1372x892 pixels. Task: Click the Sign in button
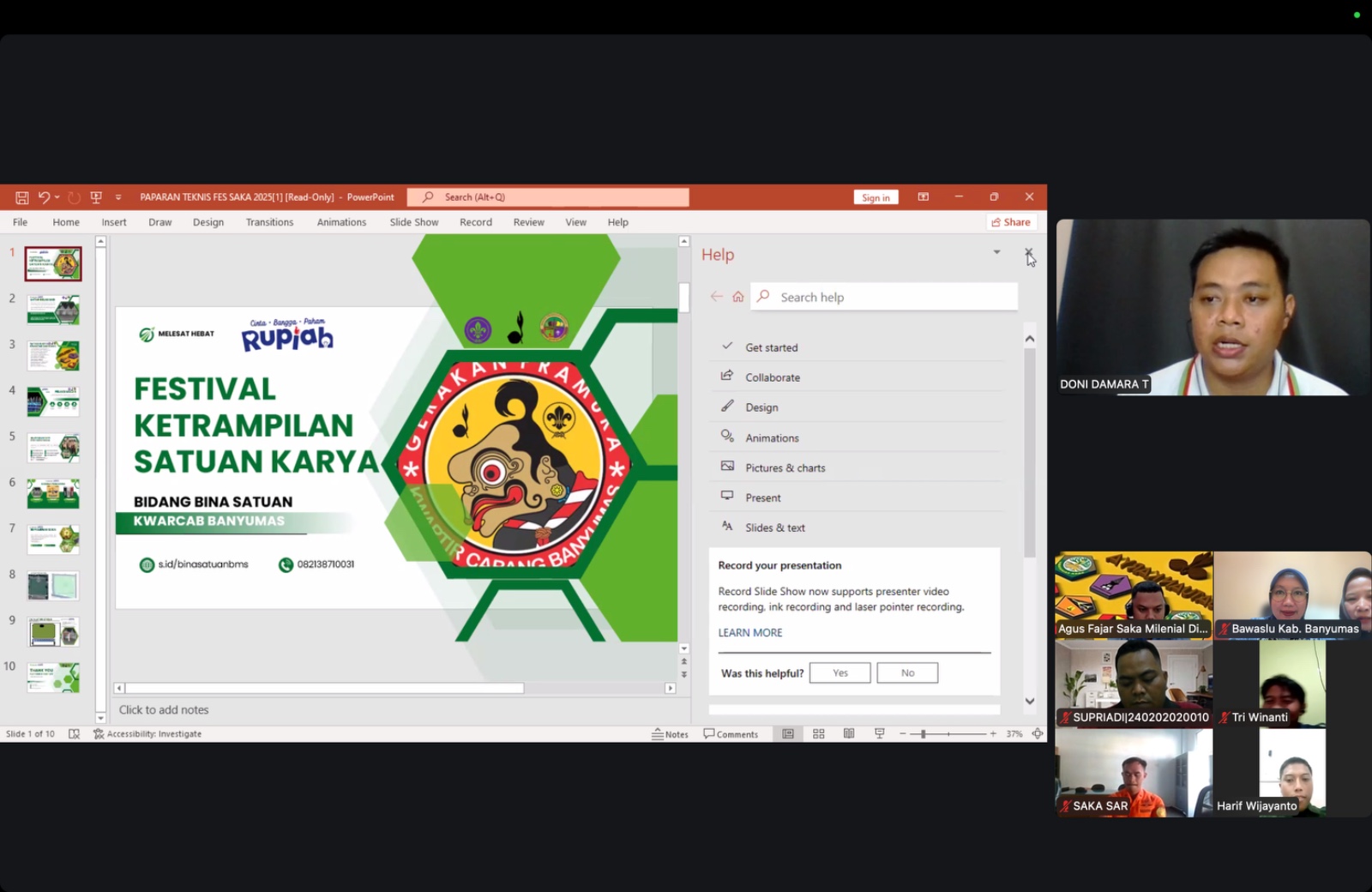876,197
